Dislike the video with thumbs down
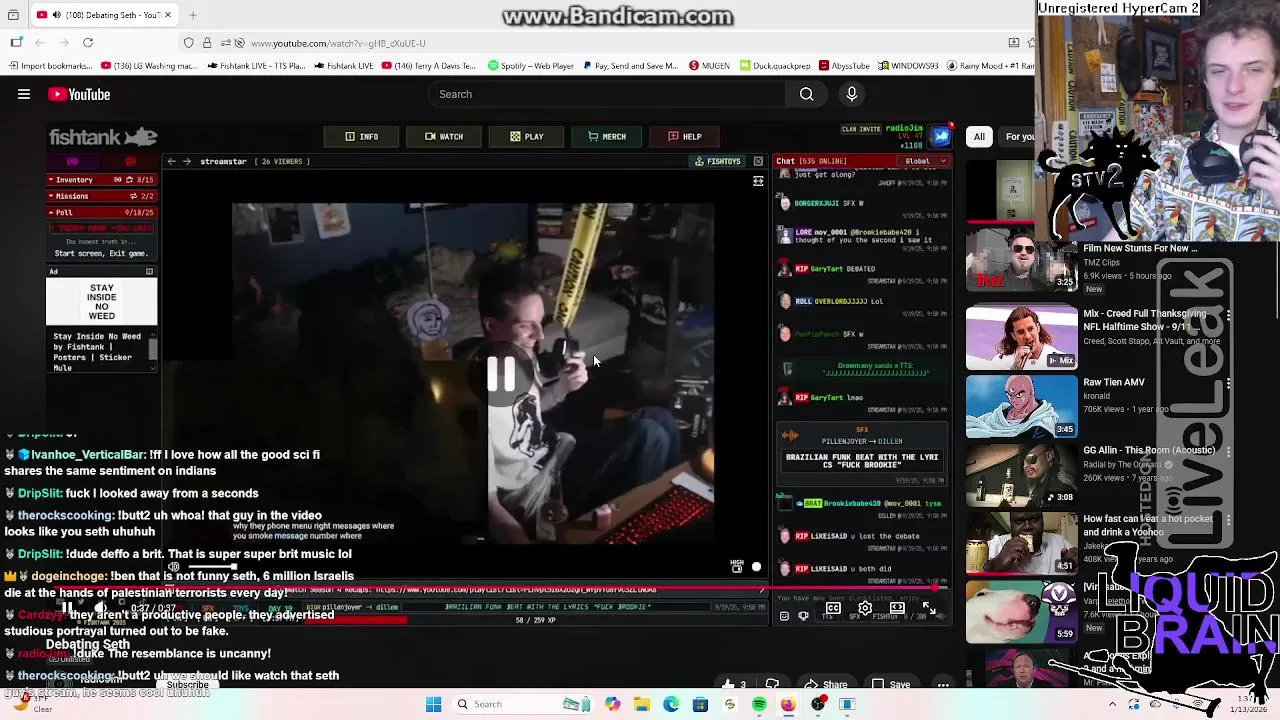 point(772,685)
